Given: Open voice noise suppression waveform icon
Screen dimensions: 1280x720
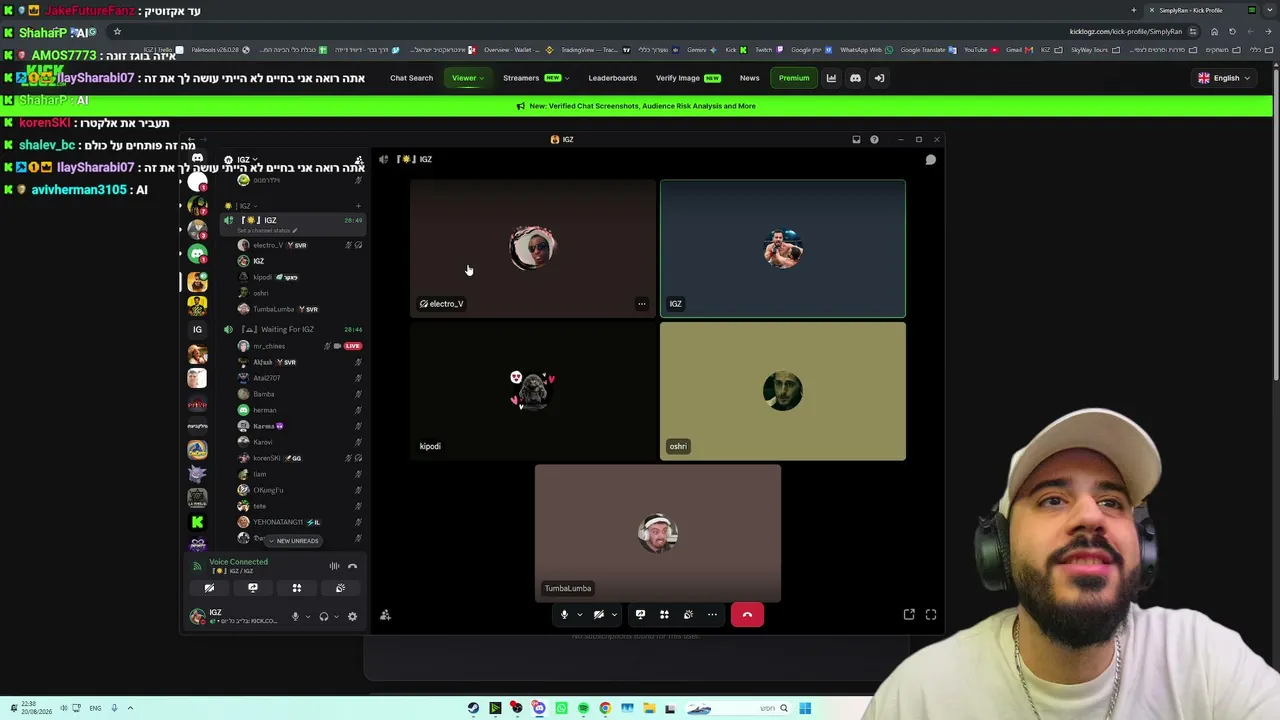Looking at the screenshot, I should pos(334,566).
